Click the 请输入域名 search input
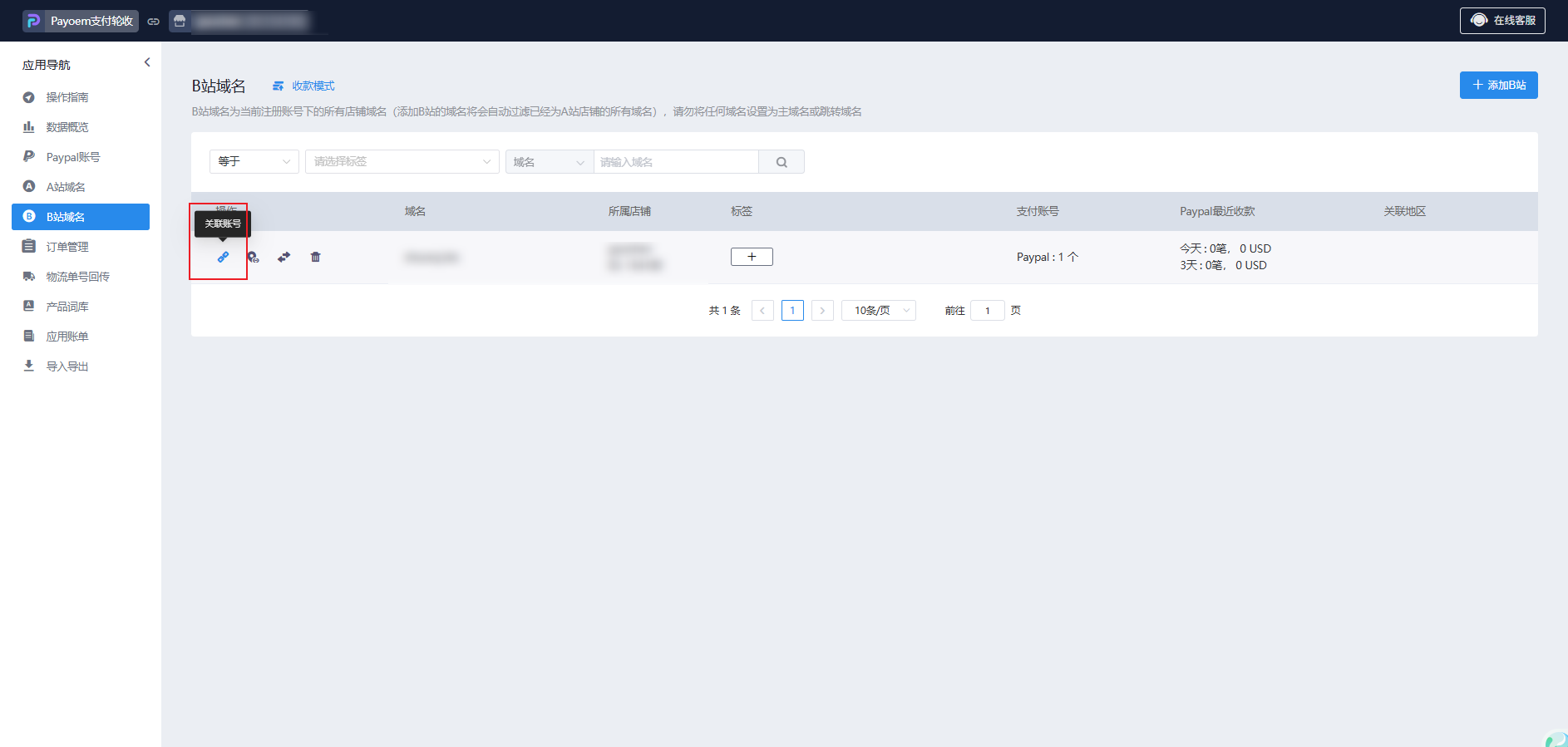This screenshot has height=747, width=1568. (676, 162)
